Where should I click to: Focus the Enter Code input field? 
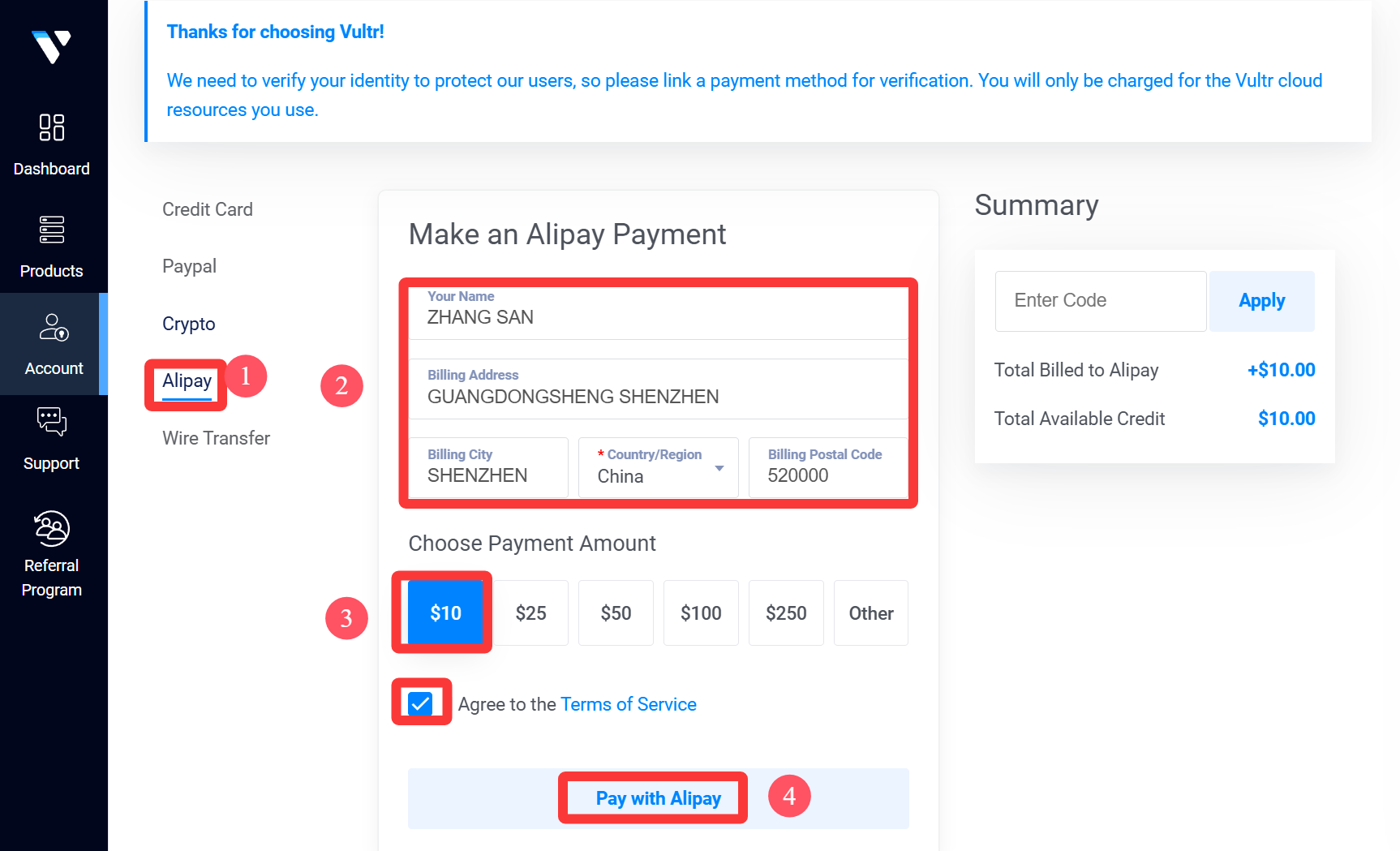click(x=1100, y=301)
